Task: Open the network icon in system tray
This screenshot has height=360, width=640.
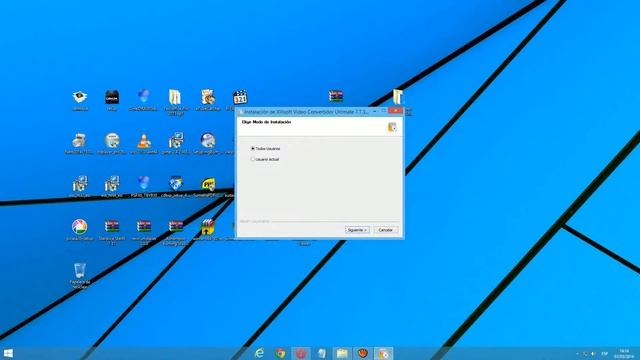Action: pos(585,354)
